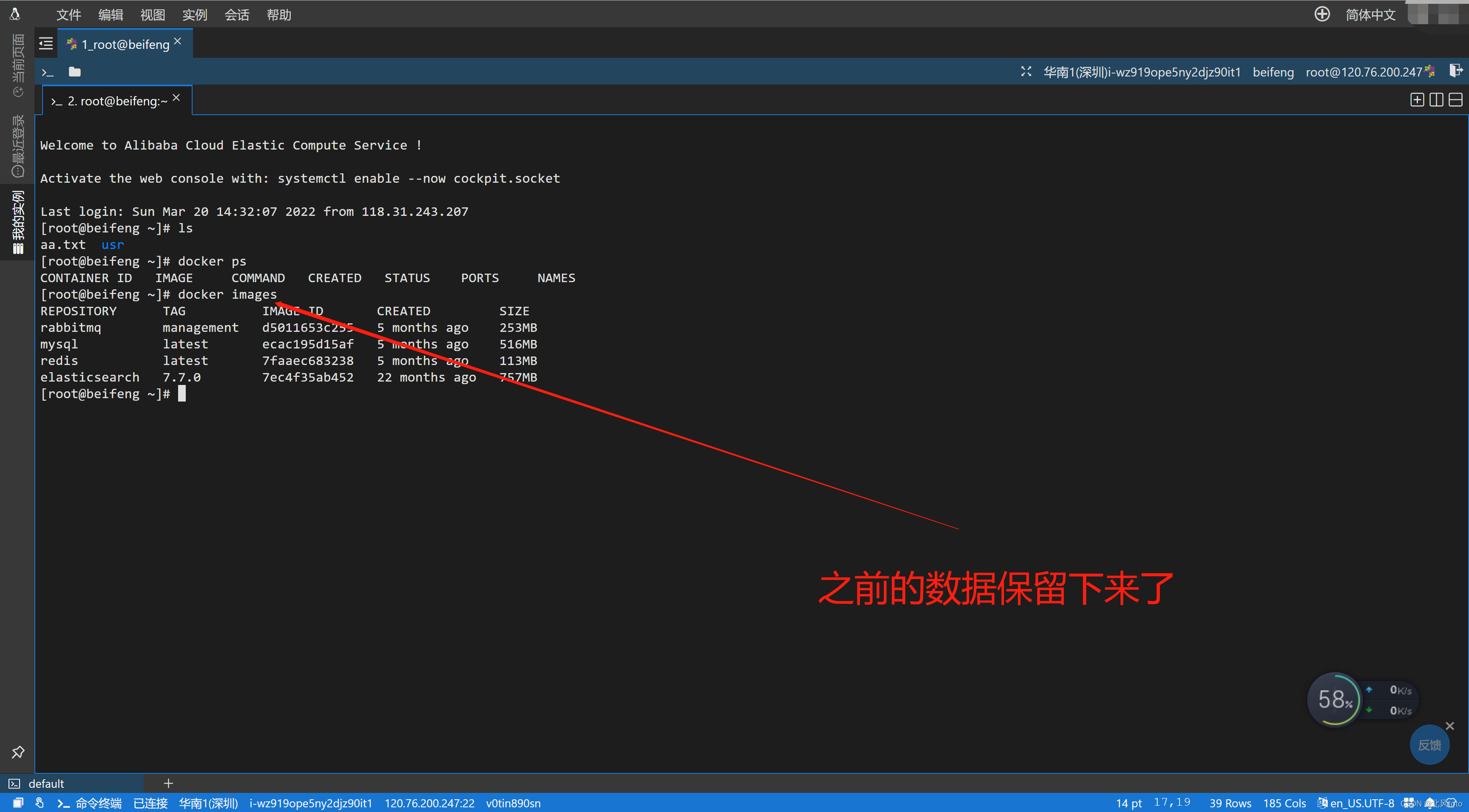Image resolution: width=1469 pixels, height=812 pixels.
Task: Collapse the sidebar with the hamburger icon
Action: click(45, 43)
